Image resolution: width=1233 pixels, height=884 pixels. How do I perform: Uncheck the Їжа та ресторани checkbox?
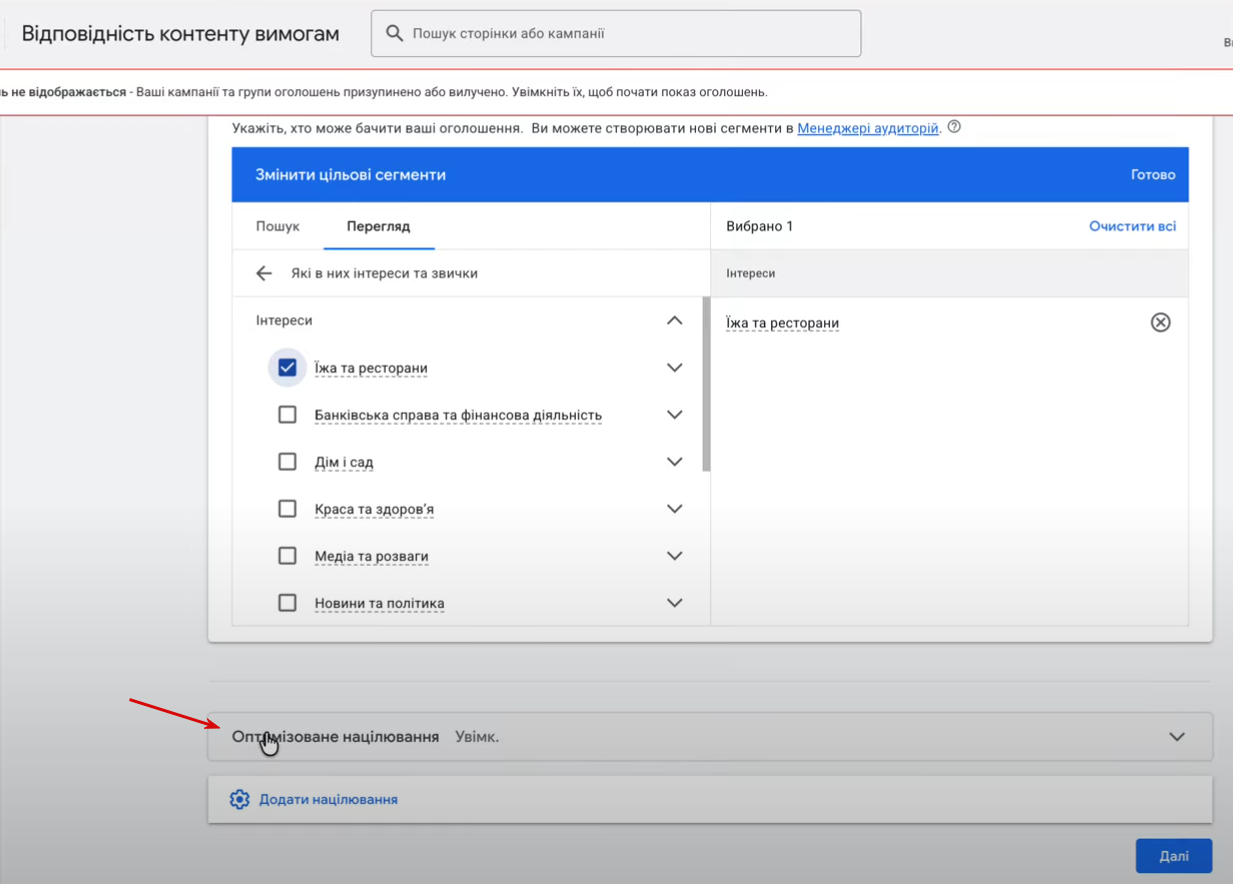click(x=287, y=368)
